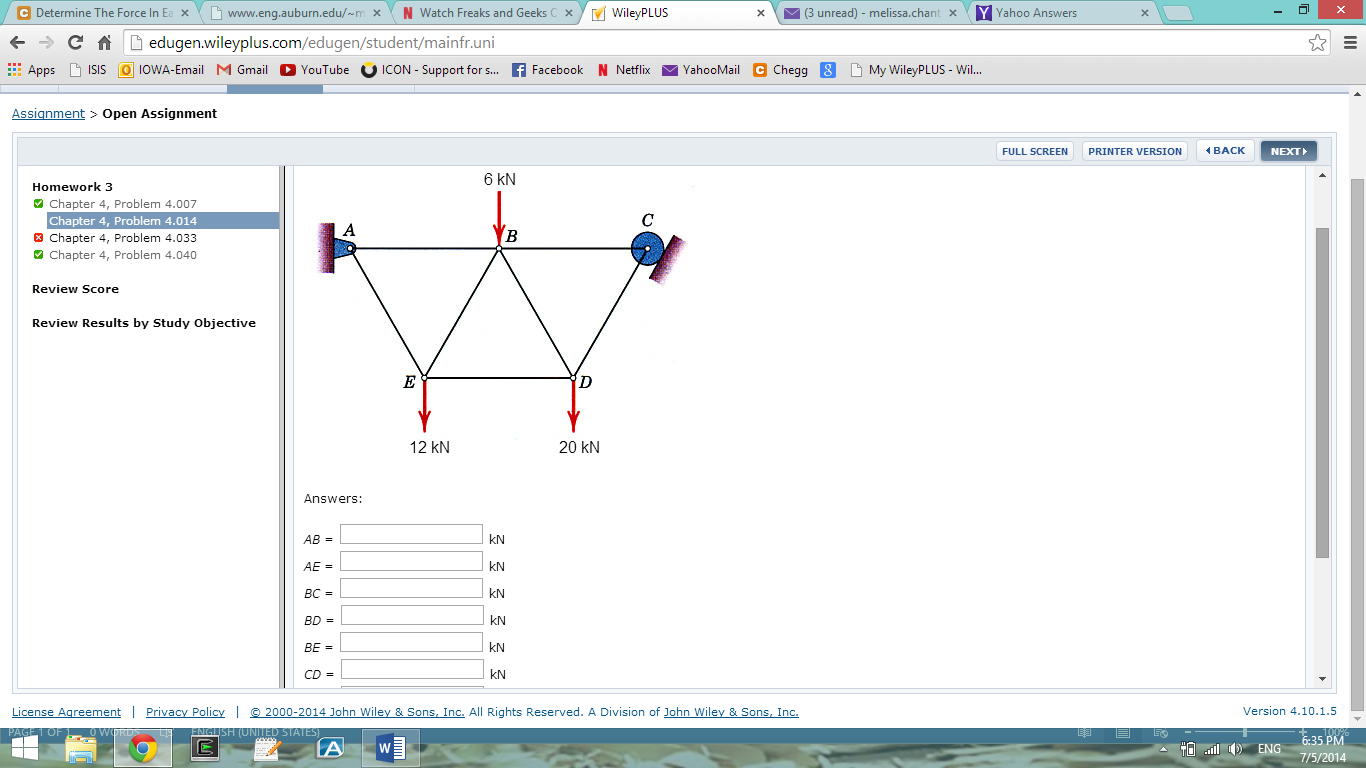Open Microsoft Word from the taskbar

click(389, 747)
